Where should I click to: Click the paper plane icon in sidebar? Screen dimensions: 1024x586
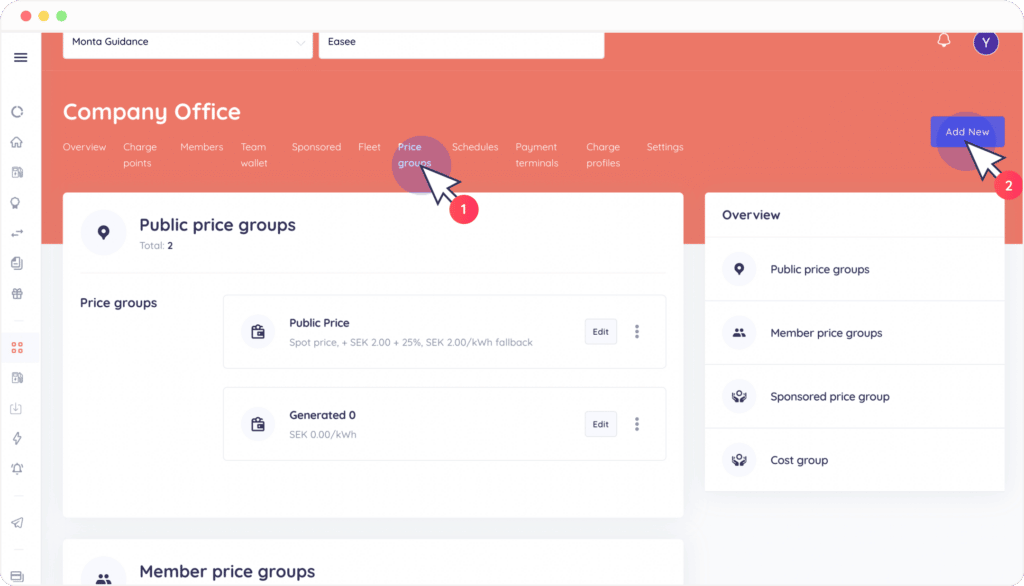[18, 523]
